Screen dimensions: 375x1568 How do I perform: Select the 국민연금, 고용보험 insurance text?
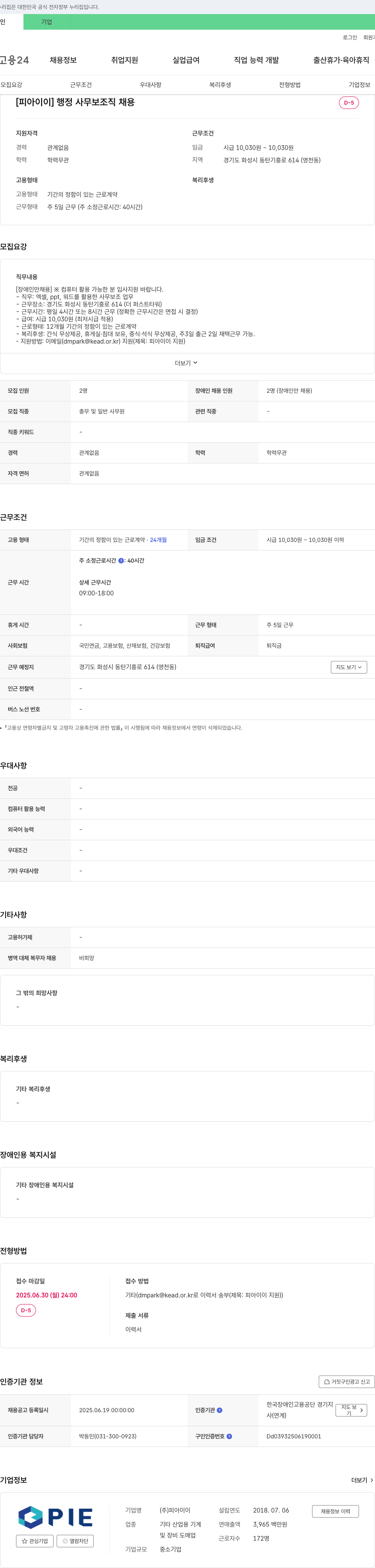pyautogui.click(x=125, y=646)
